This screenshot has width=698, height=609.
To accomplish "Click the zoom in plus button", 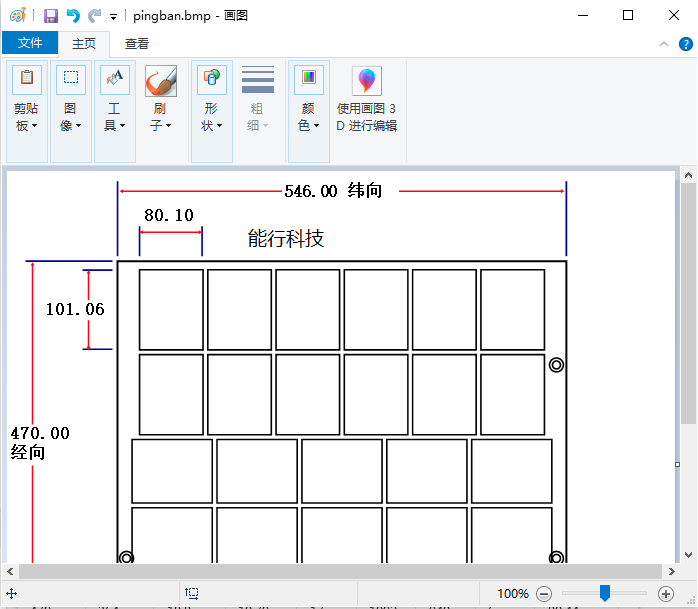I will [x=666, y=594].
